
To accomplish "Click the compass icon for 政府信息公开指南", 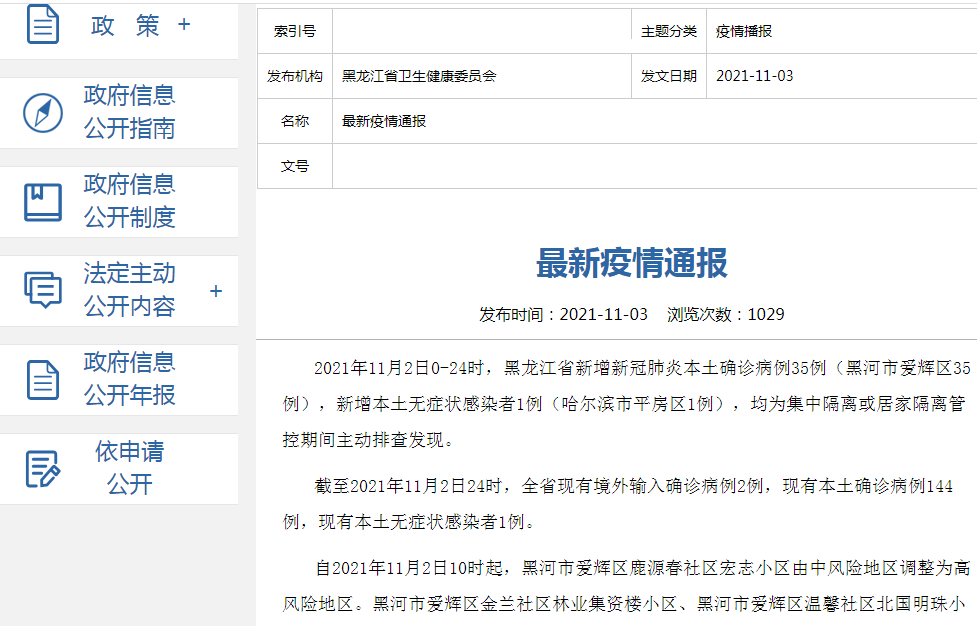I will tap(43, 113).
